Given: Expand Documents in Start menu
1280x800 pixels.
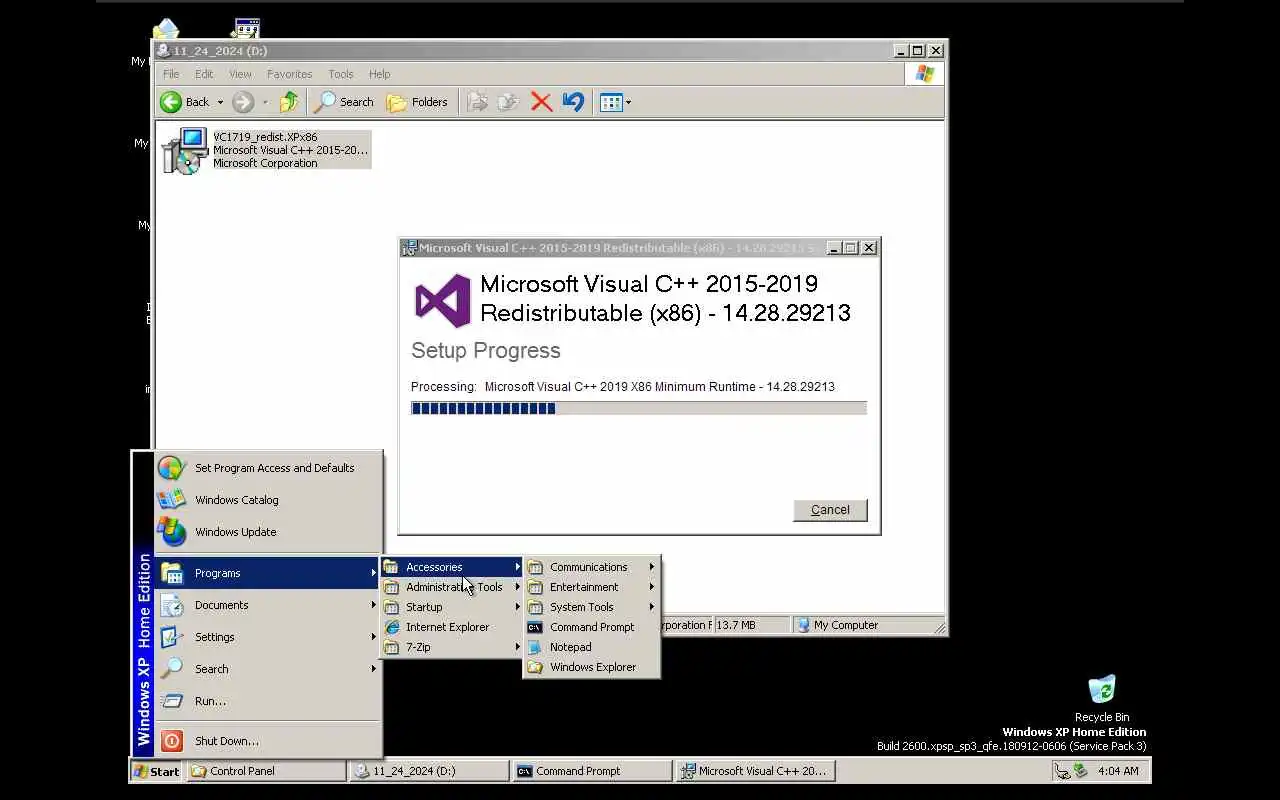Looking at the screenshot, I should click(268, 605).
